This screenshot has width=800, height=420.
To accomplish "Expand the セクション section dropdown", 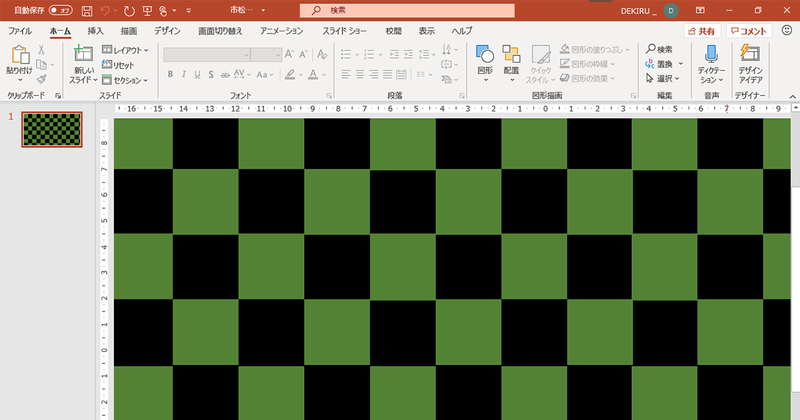I will point(130,79).
